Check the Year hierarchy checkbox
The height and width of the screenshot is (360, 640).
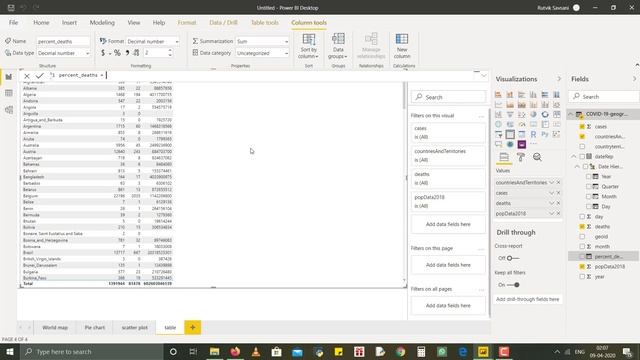(589, 176)
